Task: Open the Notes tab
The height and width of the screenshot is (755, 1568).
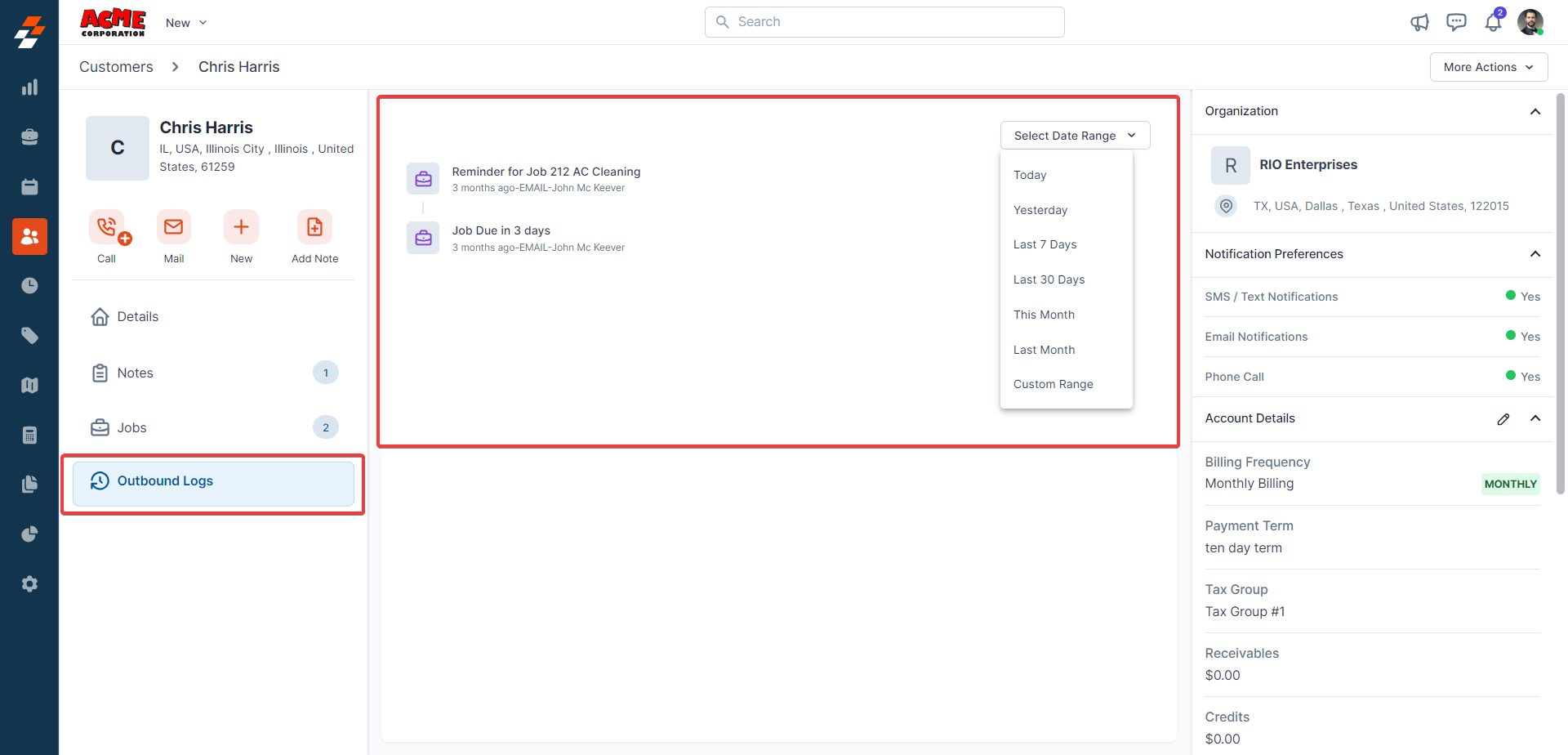Action: pos(213,373)
